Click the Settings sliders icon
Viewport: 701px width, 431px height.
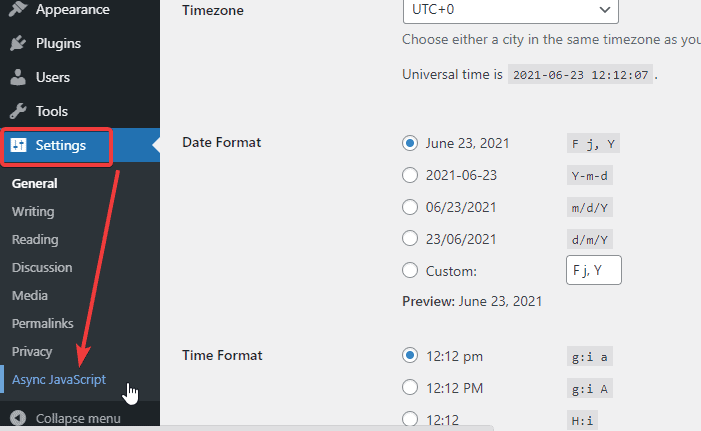click(x=18, y=145)
